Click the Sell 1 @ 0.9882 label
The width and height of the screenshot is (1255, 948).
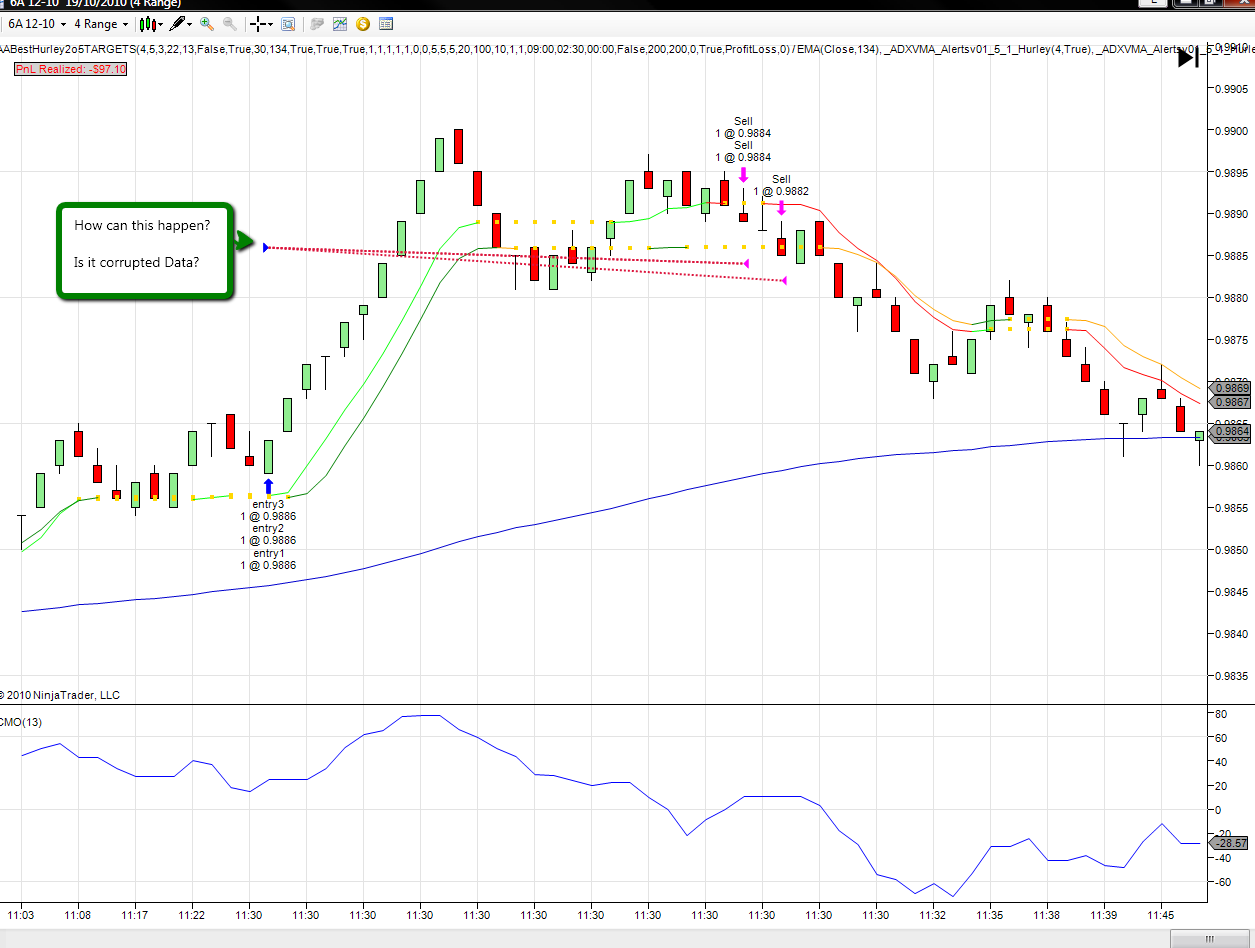(781, 185)
